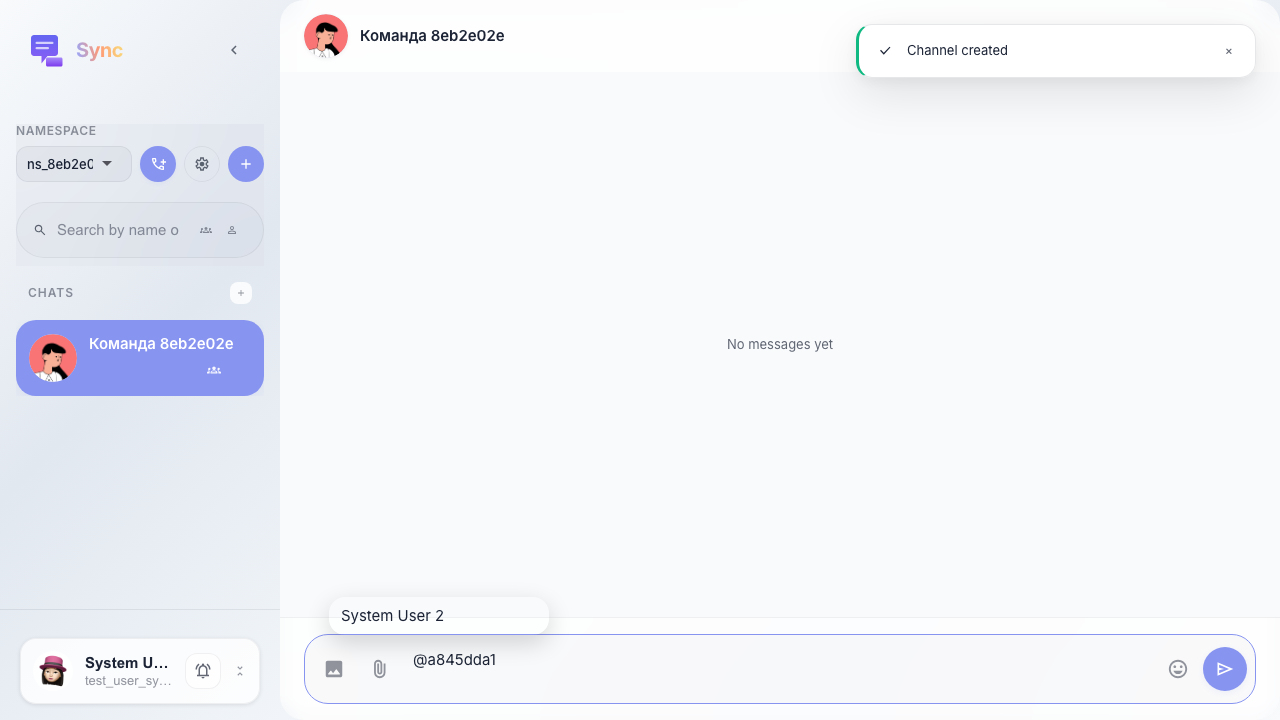Click the Команда 8eb2e02e header title
Viewport: 1280px width, 720px height.
point(432,36)
